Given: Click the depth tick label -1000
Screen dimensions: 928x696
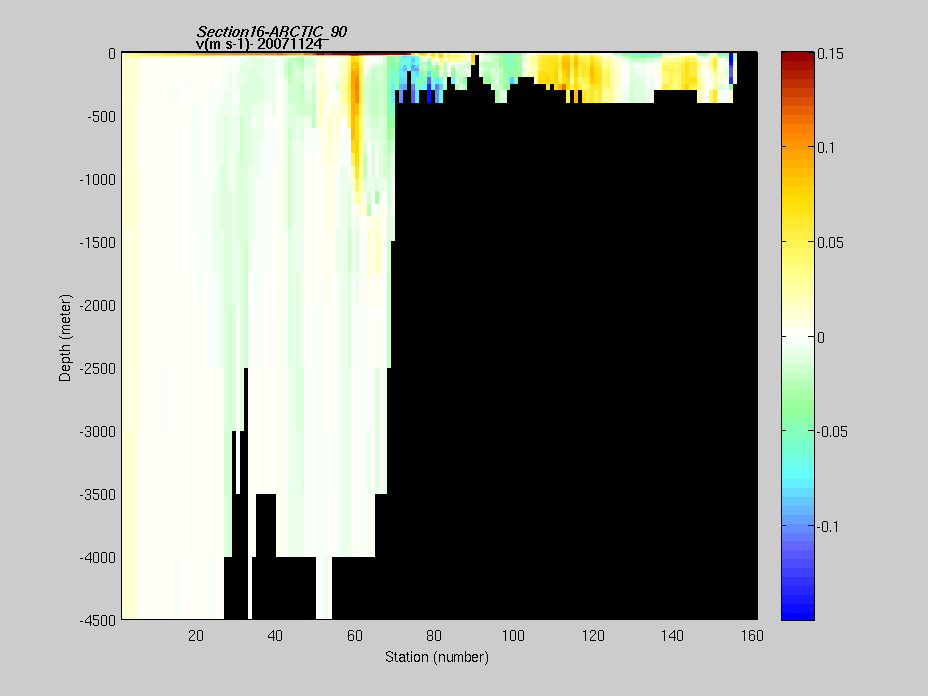Looking at the screenshot, I should coord(98,180).
